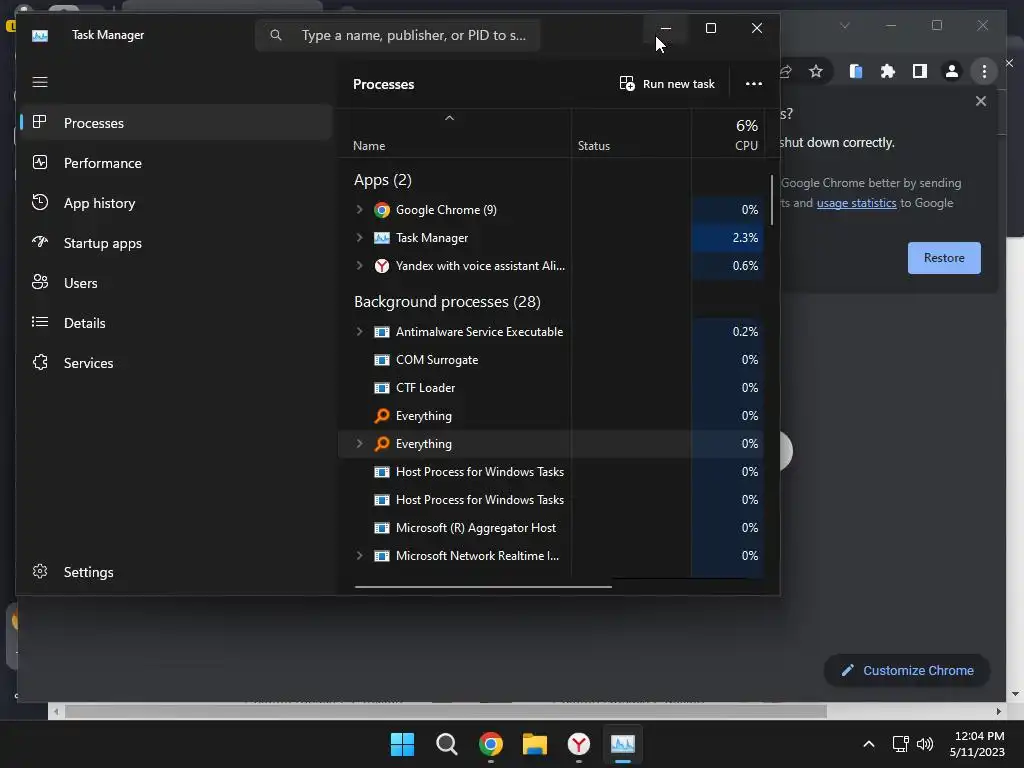Image resolution: width=1024 pixels, height=768 pixels.
Task: Click the Performance graph icon
Action: [40, 163]
